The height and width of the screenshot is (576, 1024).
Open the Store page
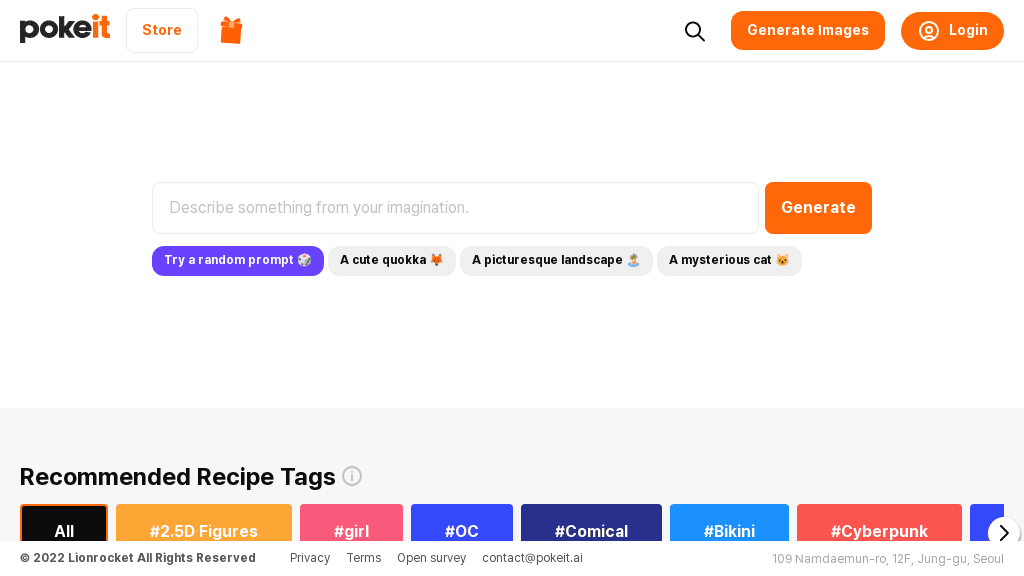coord(162,30)
